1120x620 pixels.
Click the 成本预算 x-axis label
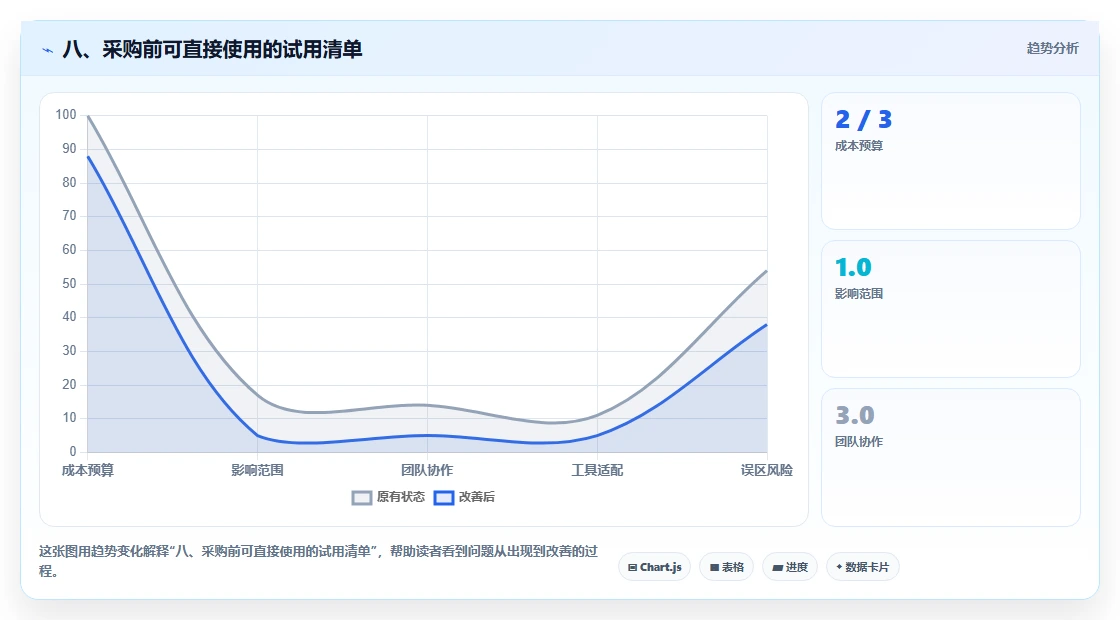tap(88, 470)
